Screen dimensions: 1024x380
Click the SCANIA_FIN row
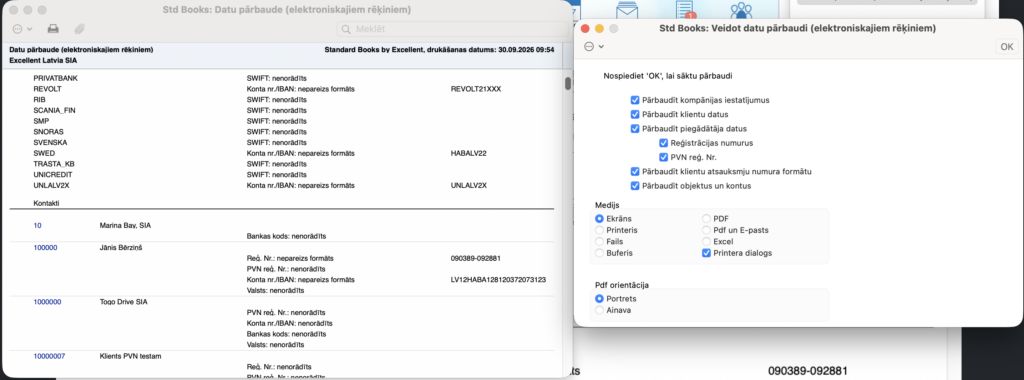coord(54,110)
